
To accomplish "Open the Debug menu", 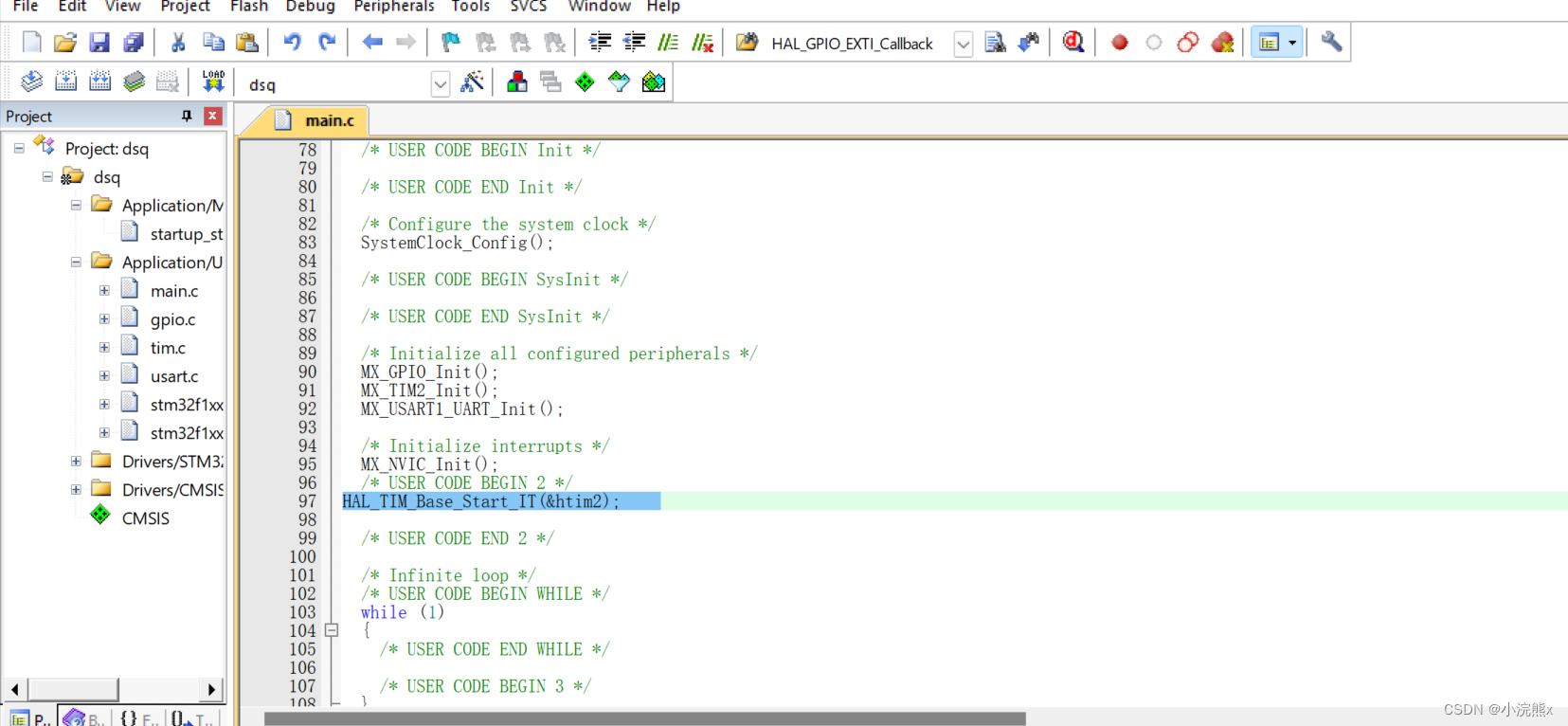I will tap(311, 7).
